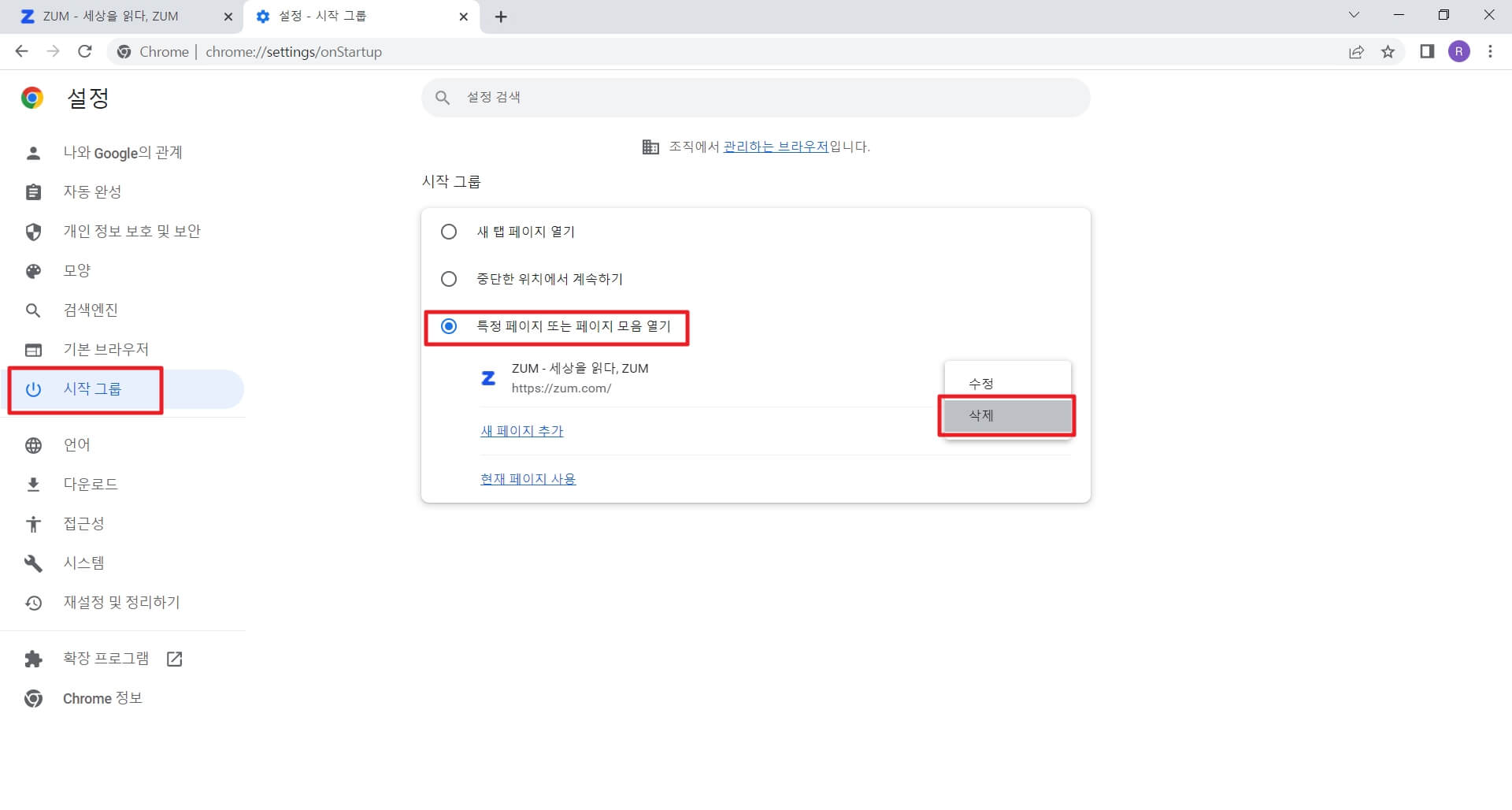Click the 시스템 wrench icon

34,563
